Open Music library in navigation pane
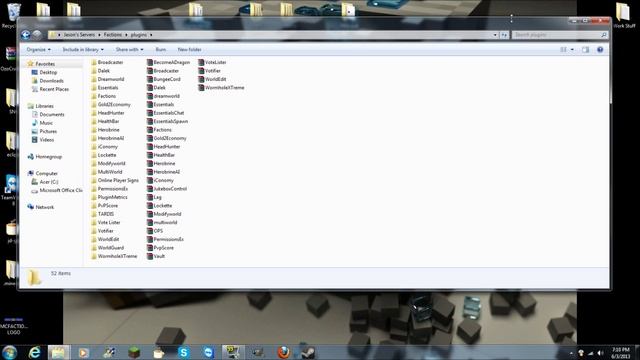Screen dimensions: 640x360 (46, 123)
